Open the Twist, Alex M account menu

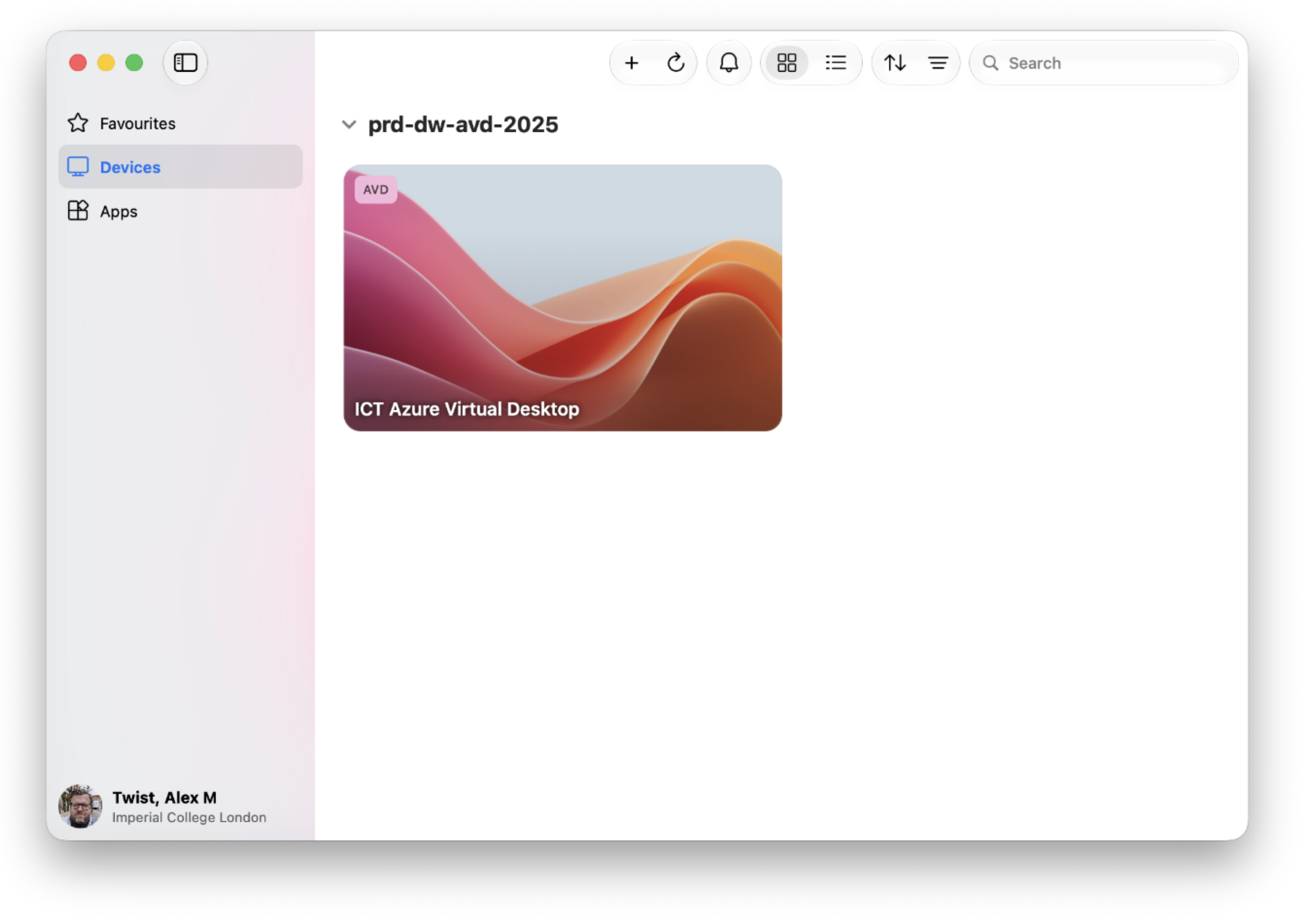tap(163, 806)
